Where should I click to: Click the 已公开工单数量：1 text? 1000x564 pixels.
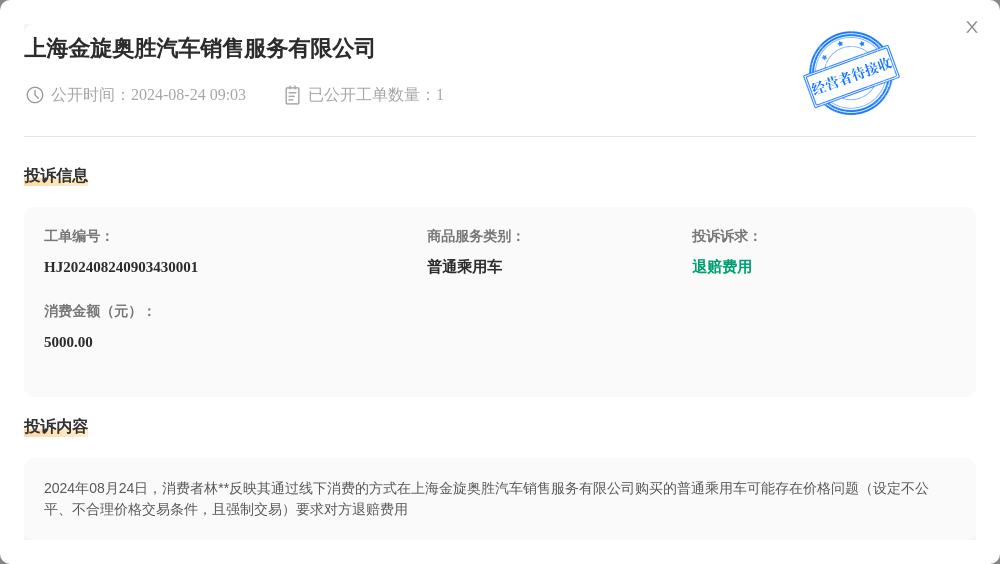coord(376,95)
